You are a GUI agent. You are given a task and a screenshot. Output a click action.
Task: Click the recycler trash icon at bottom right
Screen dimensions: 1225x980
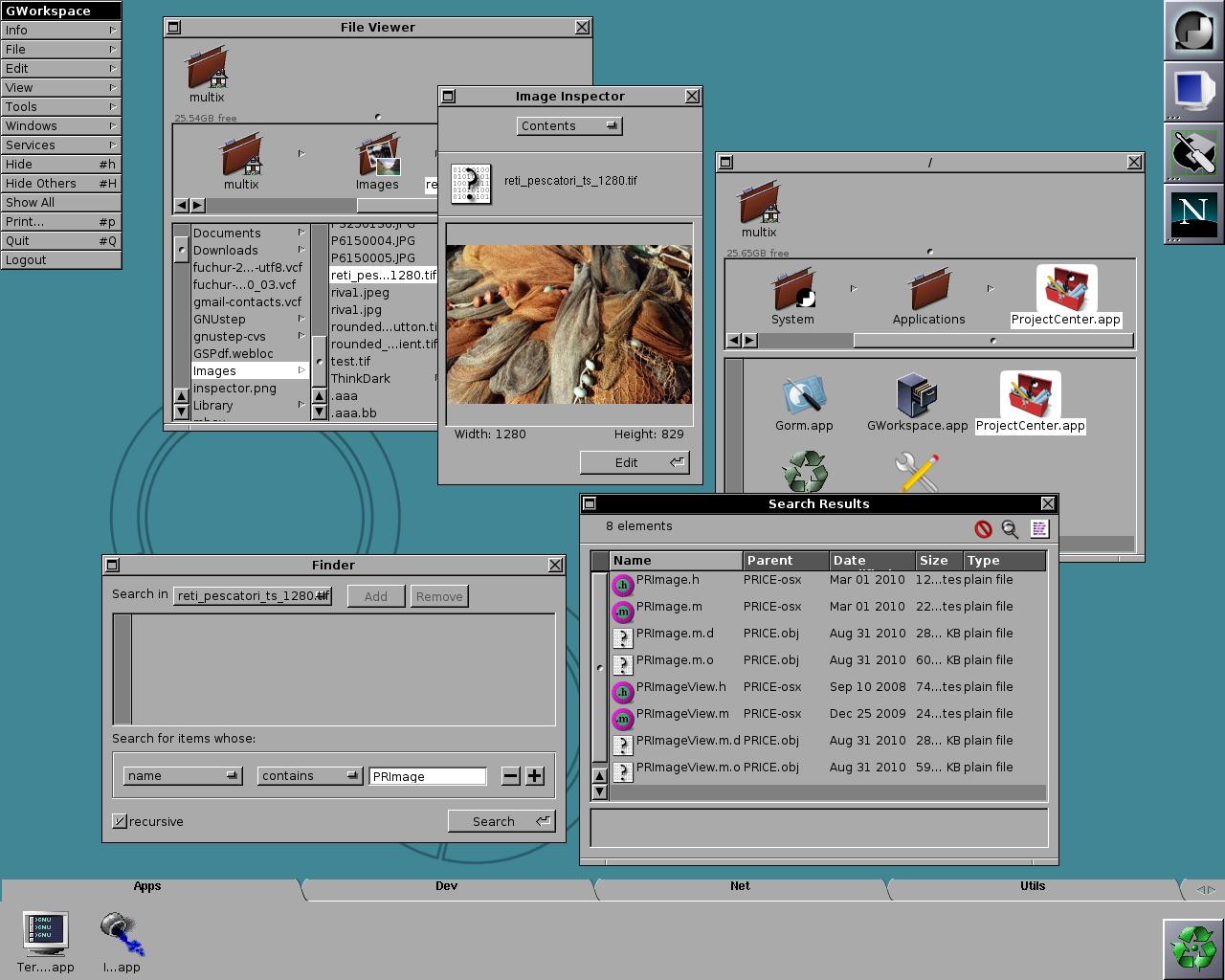click(1193, 949)
